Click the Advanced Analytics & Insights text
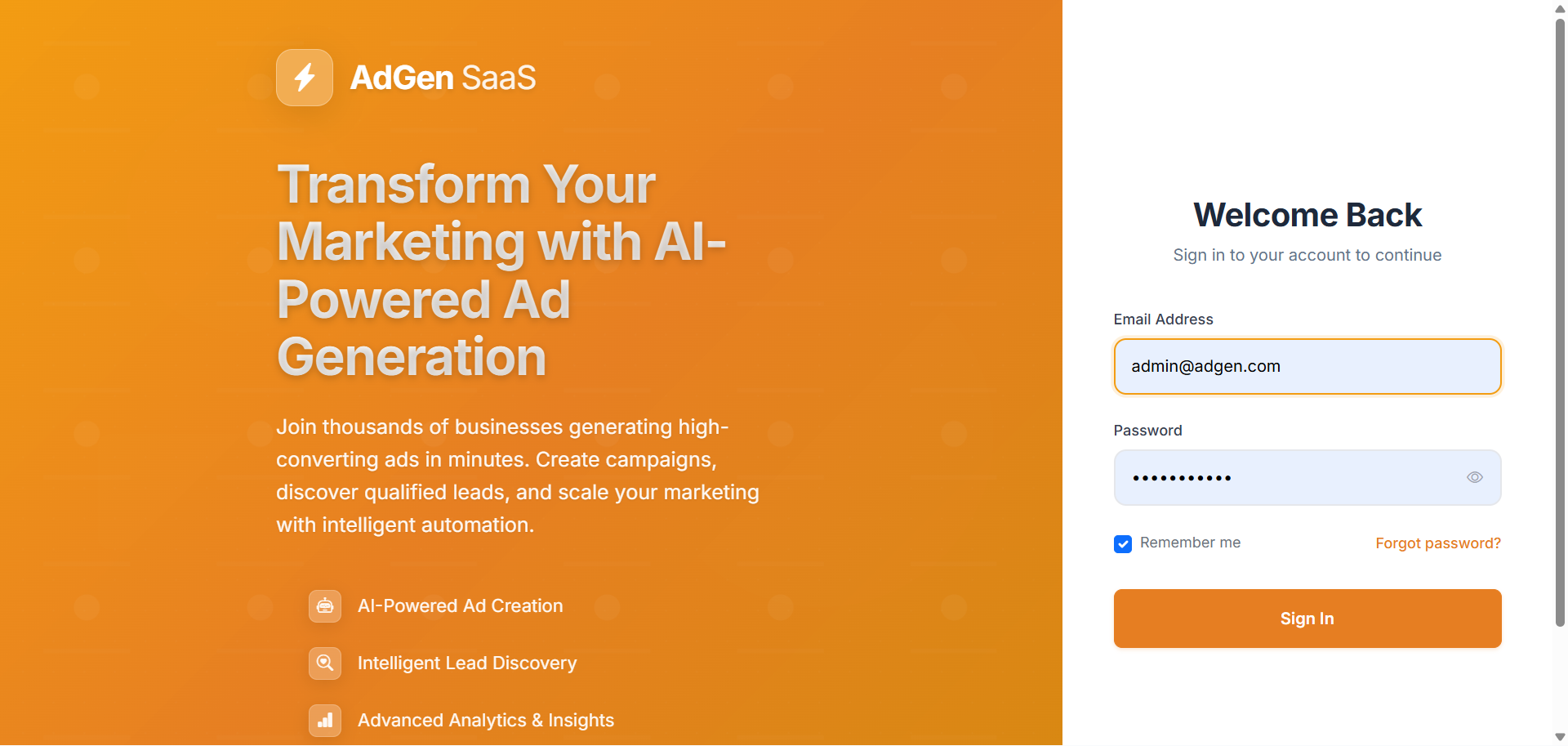This screenshot has width=1568, height=746. tap(486, 721)
